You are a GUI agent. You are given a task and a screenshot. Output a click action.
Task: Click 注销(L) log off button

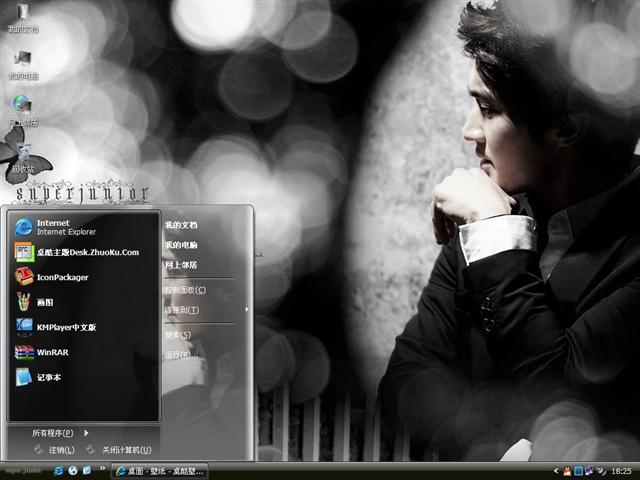tap(54, 450)
